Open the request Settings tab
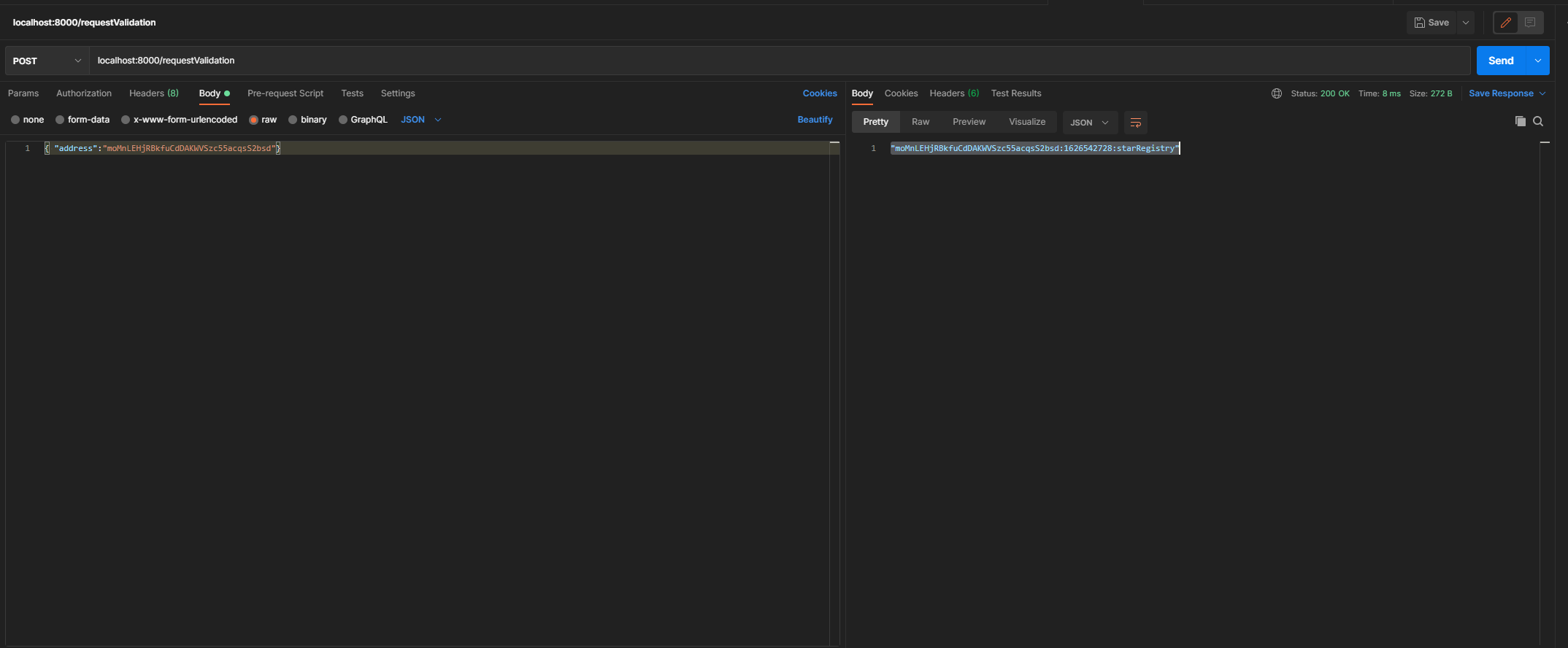 398,93
